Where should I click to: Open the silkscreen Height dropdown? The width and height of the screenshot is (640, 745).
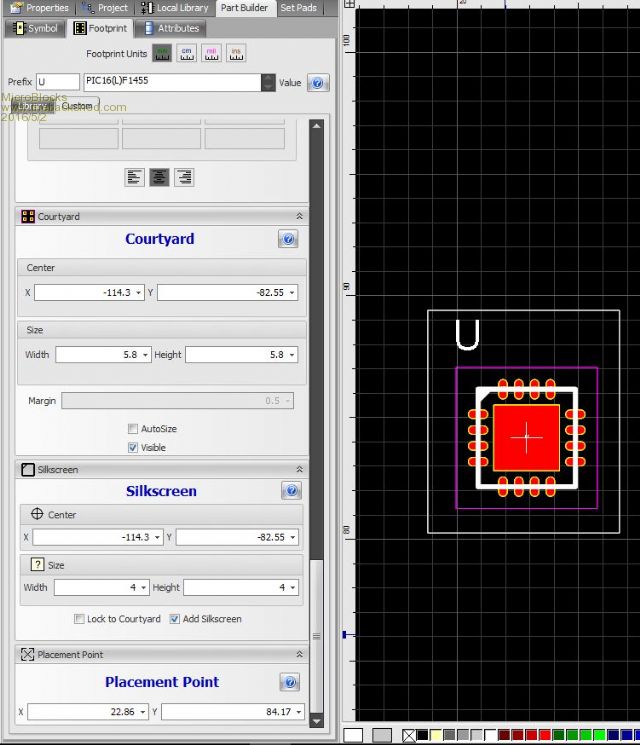[291, 588]
